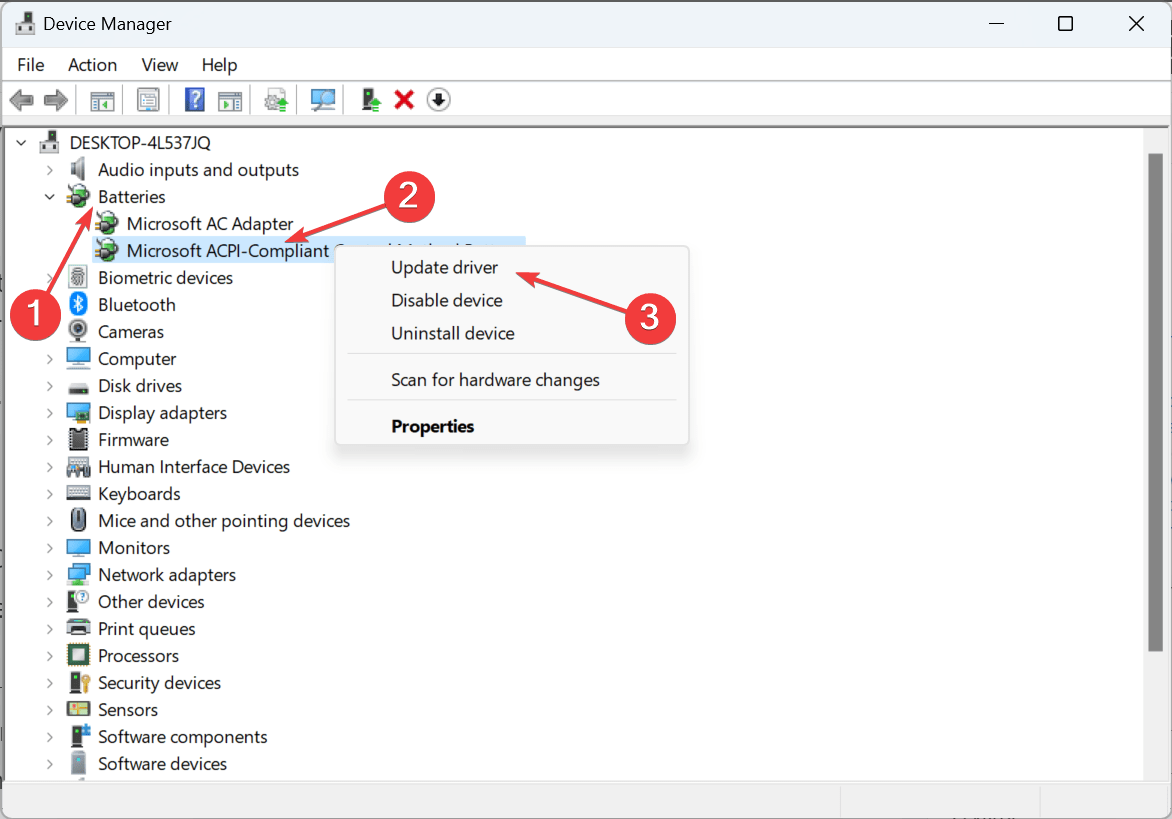1172x819 pixels.
Task: Click the Forward navigation arrow in toolbar
Action: tap(55, 99)
